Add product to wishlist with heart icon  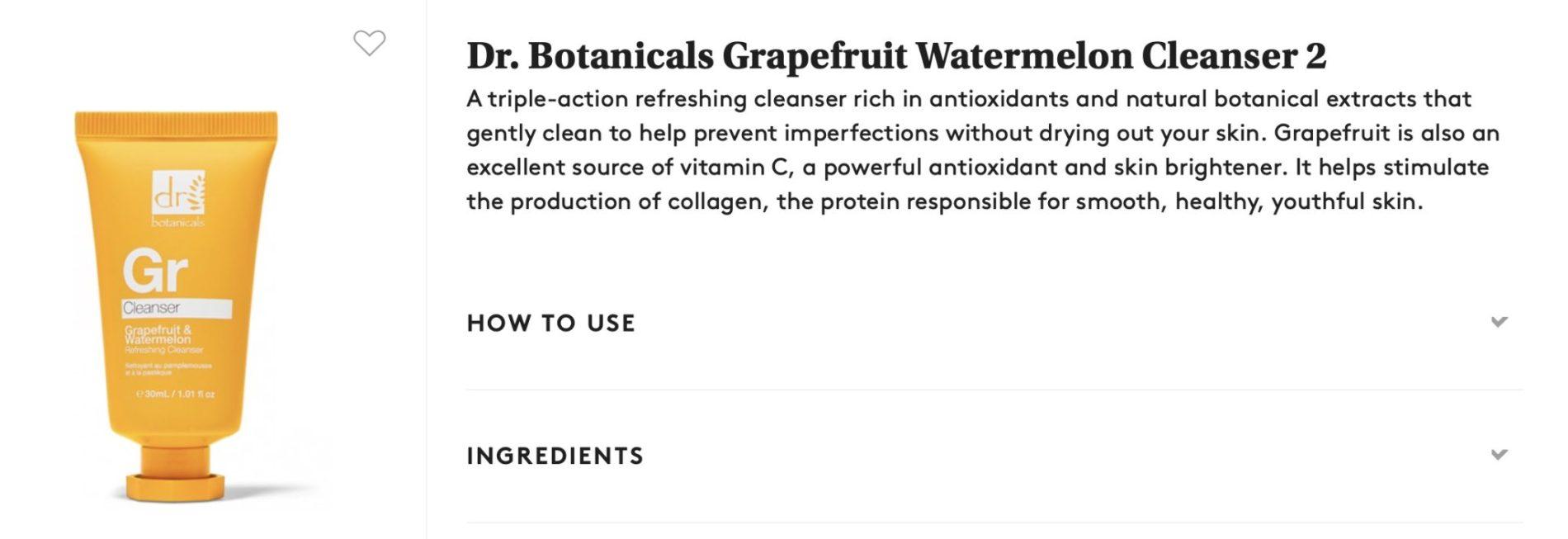click(x=369, y=43)
